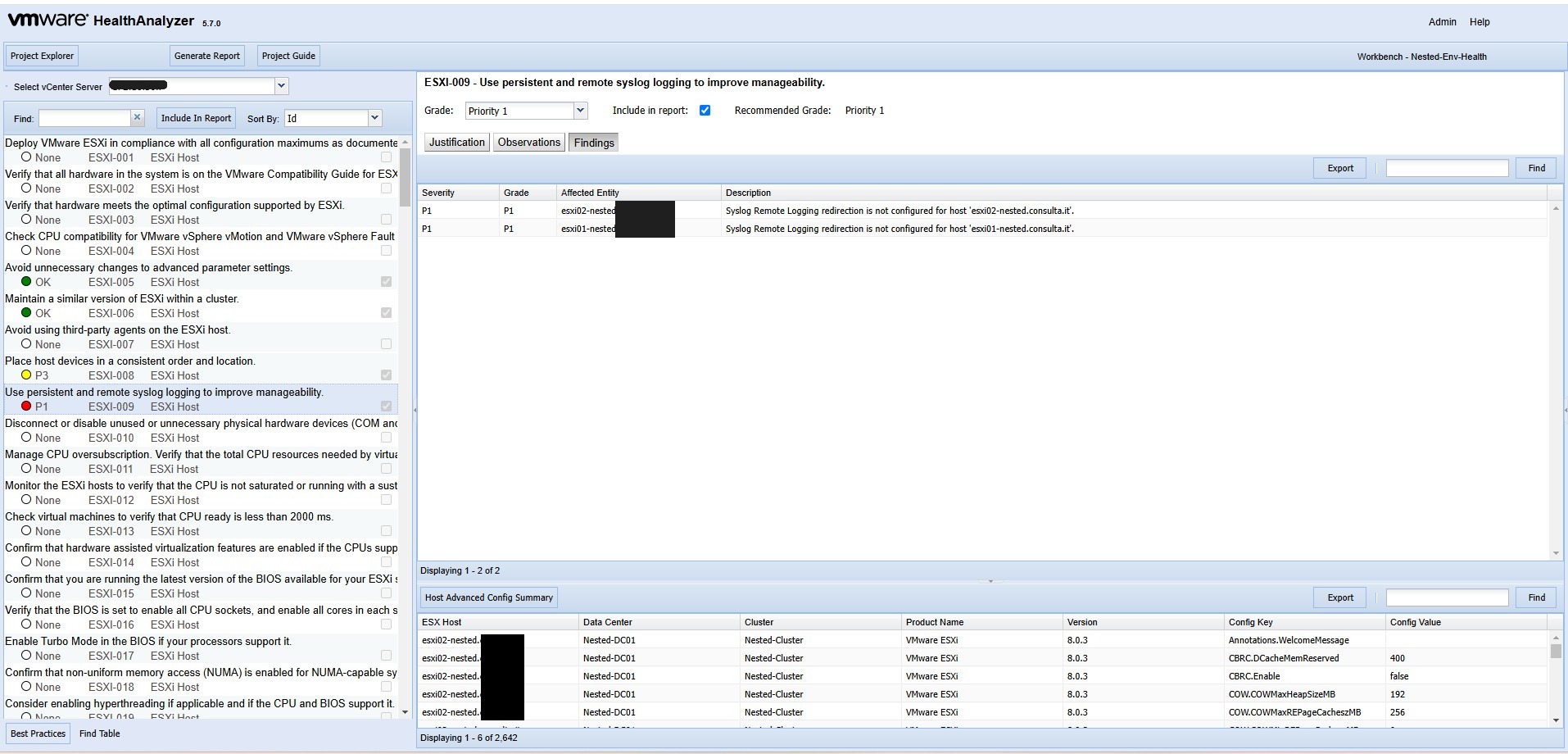Collapse the left panel with the splitter arrow
This screenshot has height=754, width=1568.
415,410
